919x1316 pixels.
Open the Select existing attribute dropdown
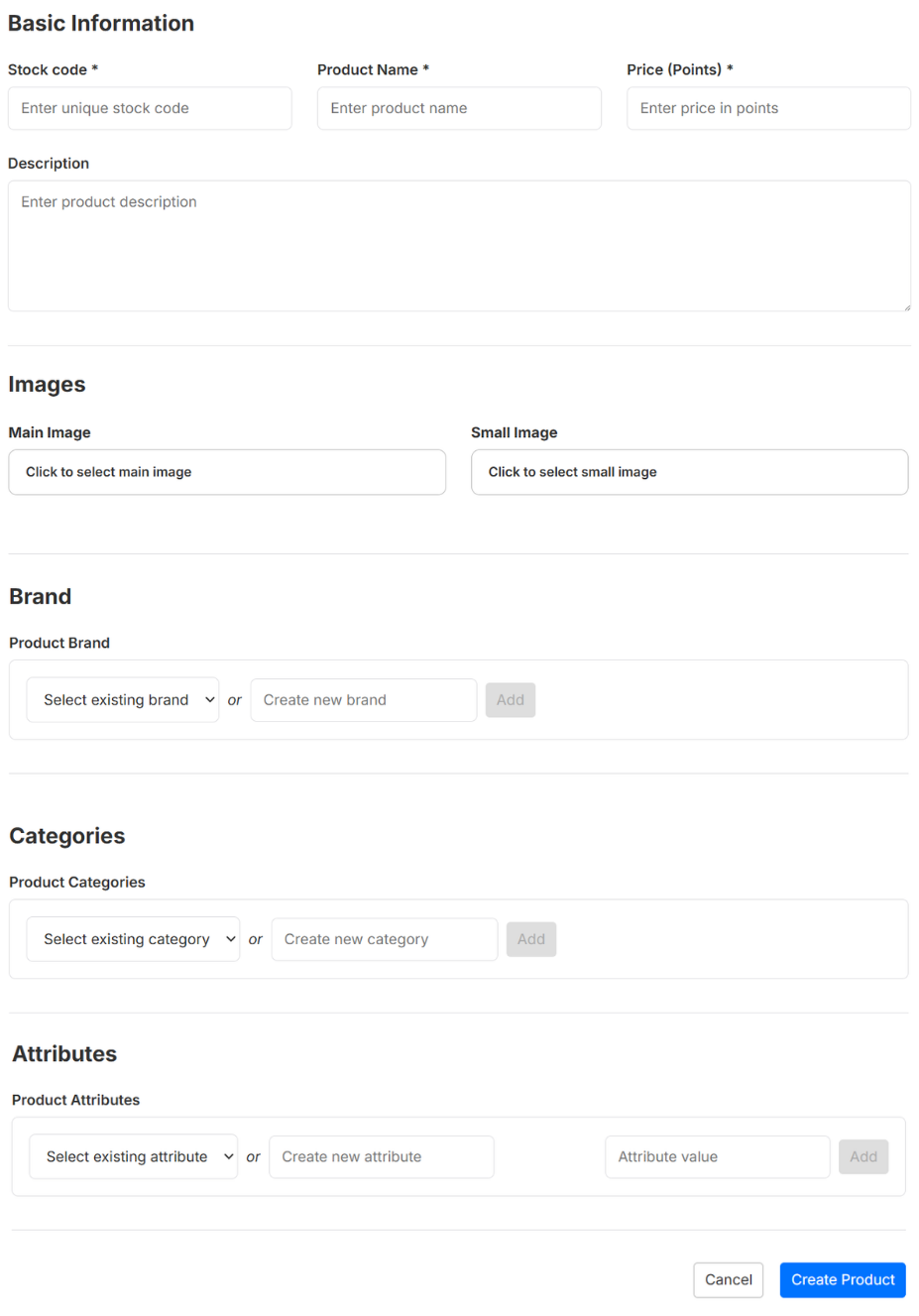tap(133, 1156)
